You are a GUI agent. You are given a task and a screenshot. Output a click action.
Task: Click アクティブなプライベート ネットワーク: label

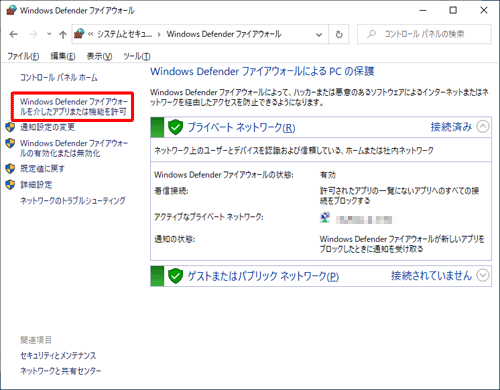(x=209, y=217)
